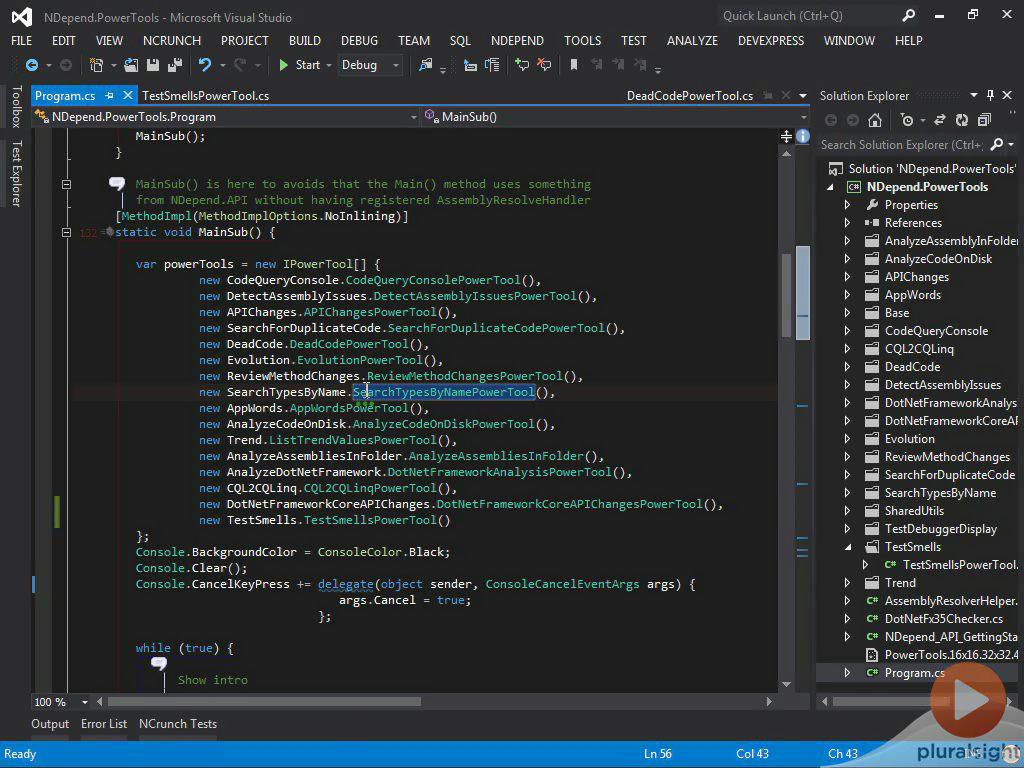Start debugging with the green play icon
This screenshot has width=1024, height=768.
pyautogui.click(x=283, y=65)
